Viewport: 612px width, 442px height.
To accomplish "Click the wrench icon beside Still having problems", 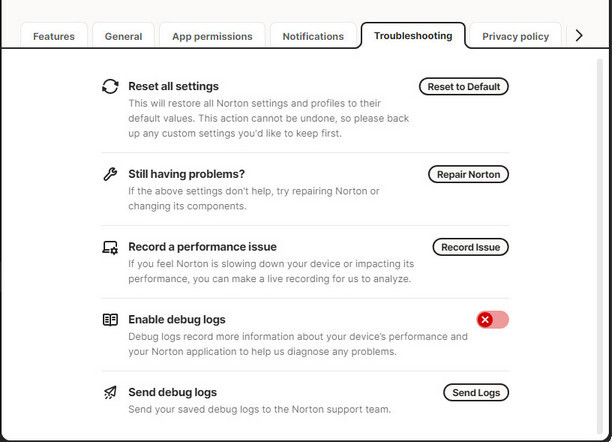I will 111,174.
